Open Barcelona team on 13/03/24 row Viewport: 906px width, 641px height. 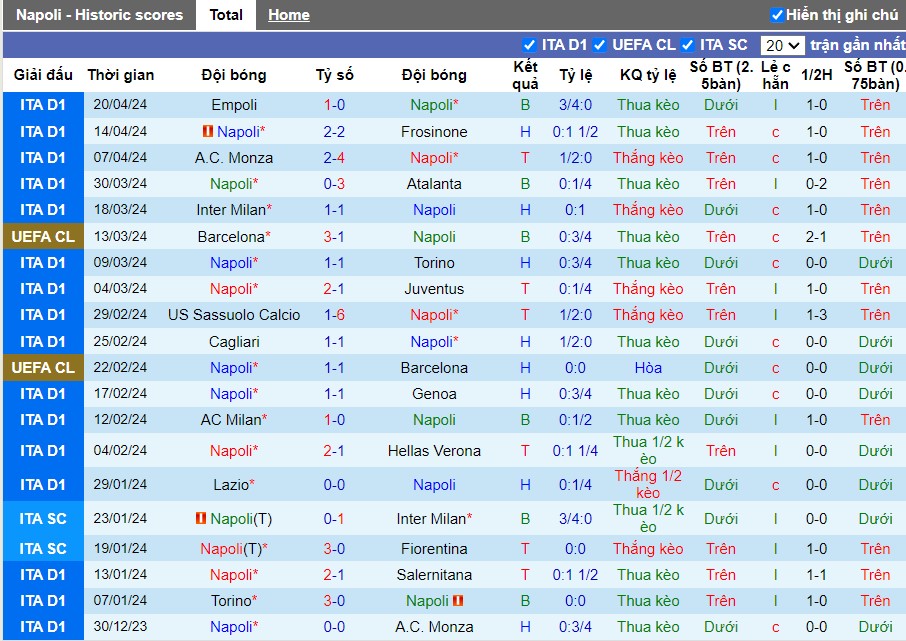(231, 237)
